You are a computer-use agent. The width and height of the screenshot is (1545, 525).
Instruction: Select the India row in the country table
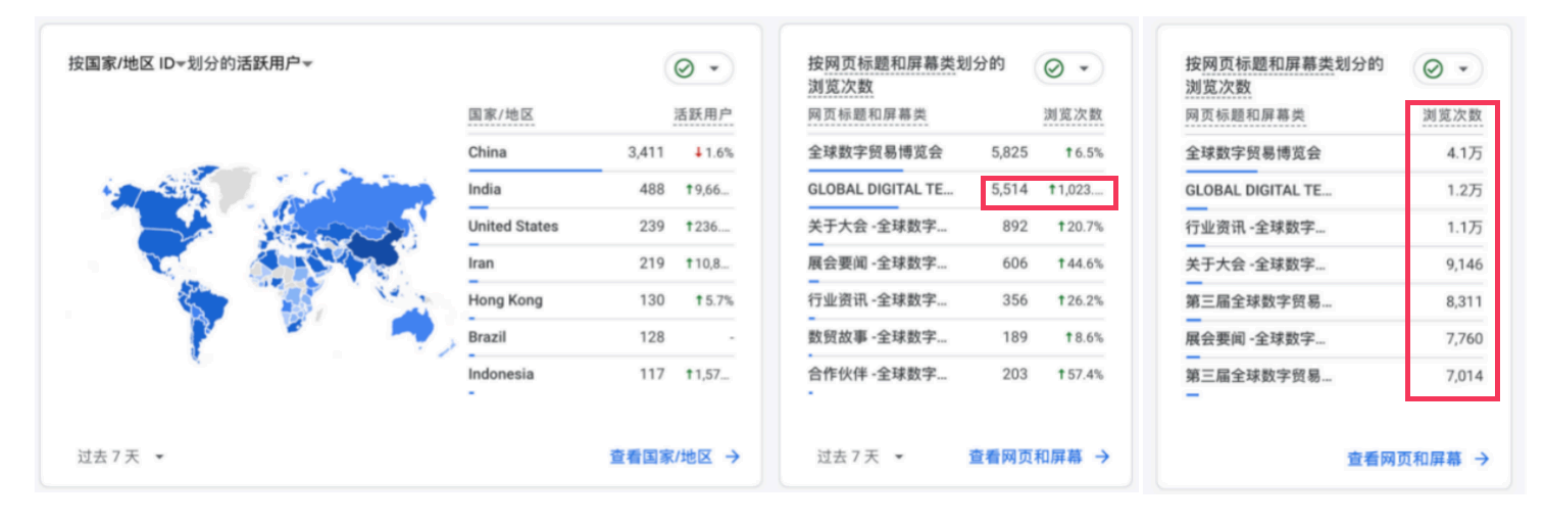(x=600, y=190)
